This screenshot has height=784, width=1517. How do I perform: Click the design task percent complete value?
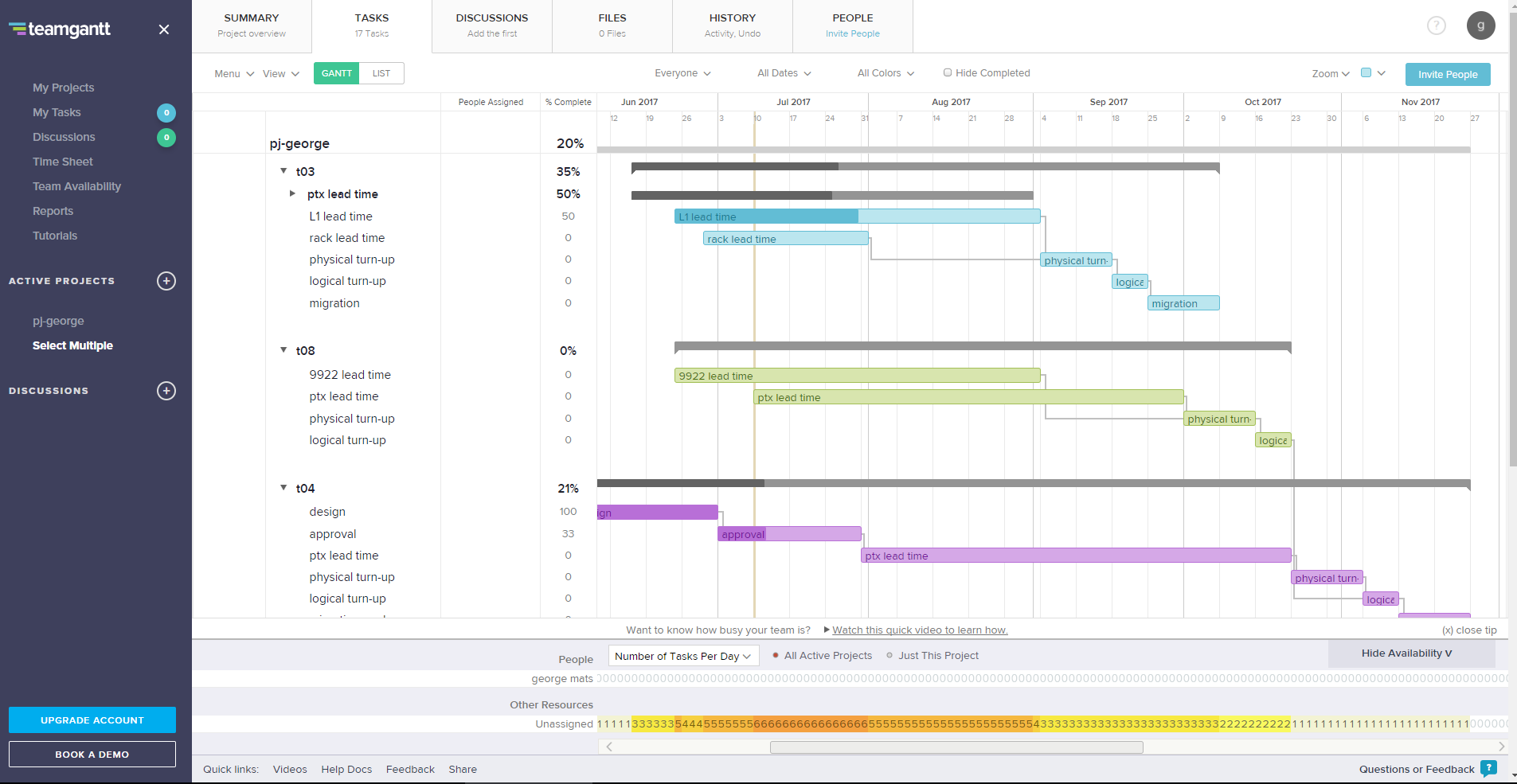click(x=568, y=512)
